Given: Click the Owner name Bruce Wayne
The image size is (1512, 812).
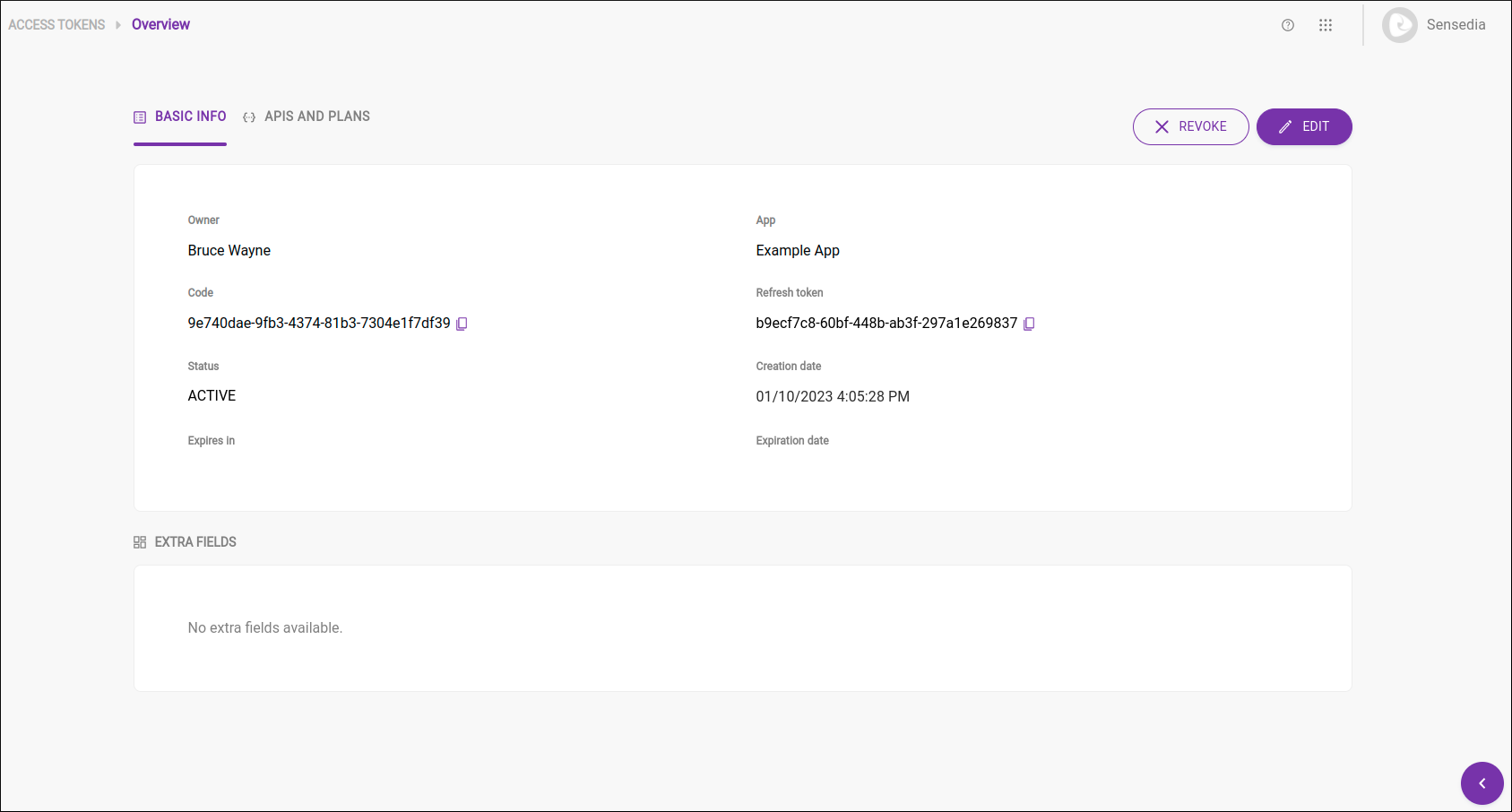Looking at the screenshot, I should point(229,250).
